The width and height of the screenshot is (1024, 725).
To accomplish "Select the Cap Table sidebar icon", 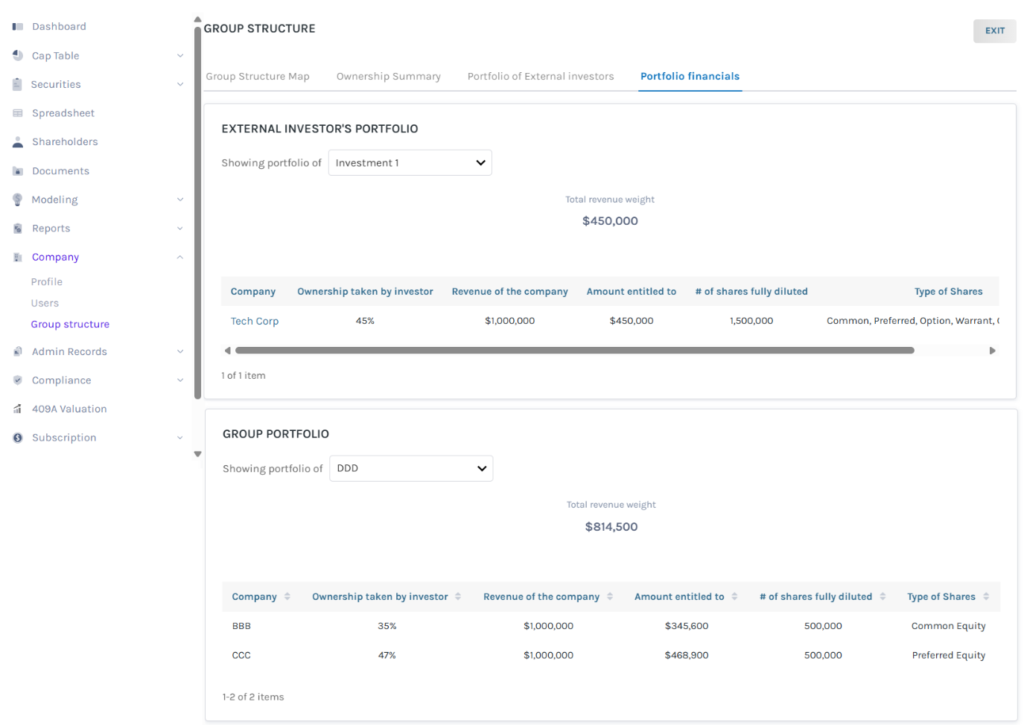I will [17, 55].
